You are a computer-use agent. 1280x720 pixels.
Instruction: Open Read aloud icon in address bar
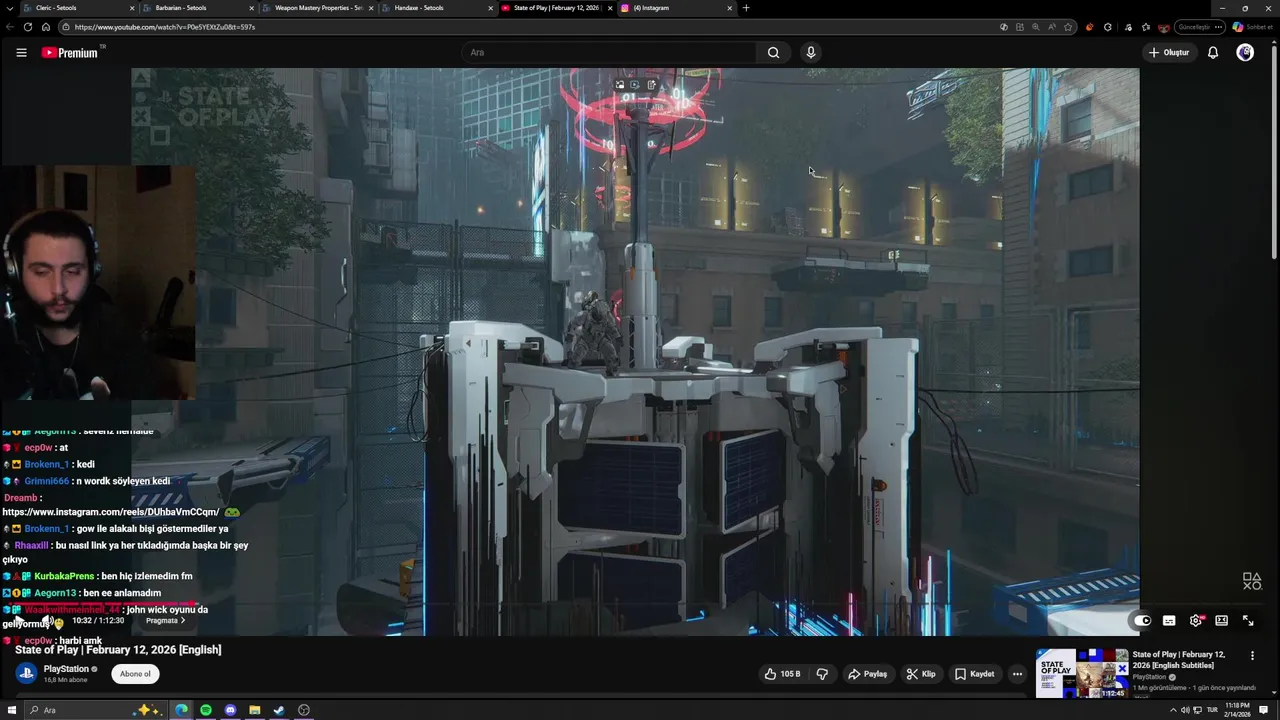(1052, 27)
